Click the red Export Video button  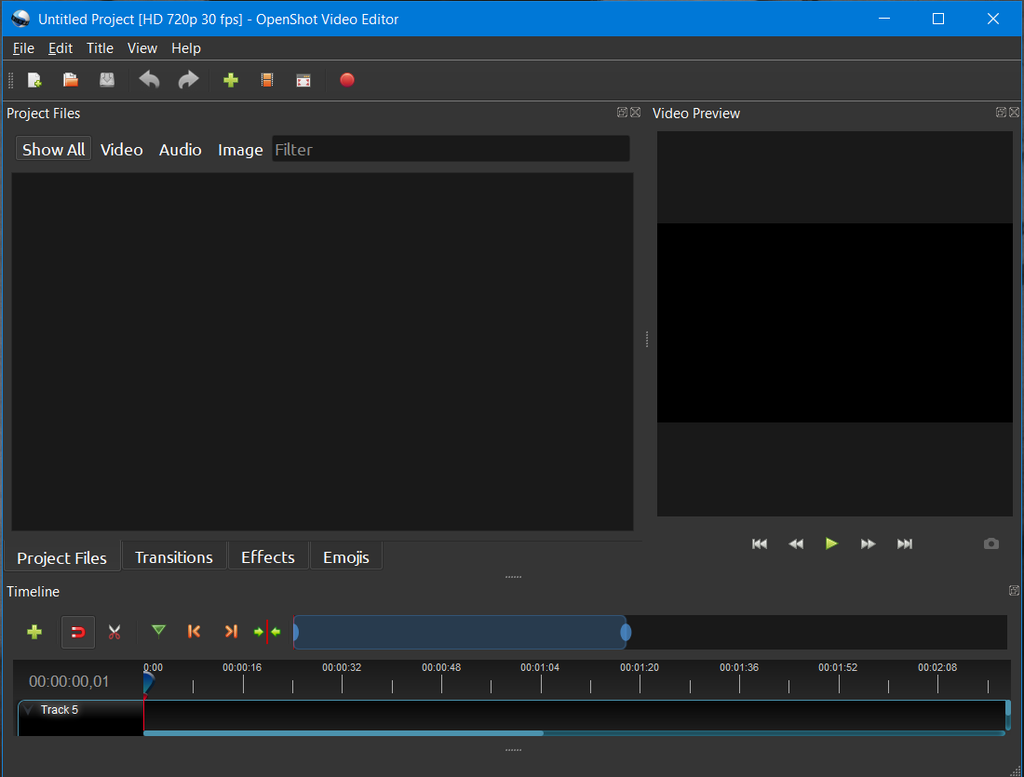347,80
